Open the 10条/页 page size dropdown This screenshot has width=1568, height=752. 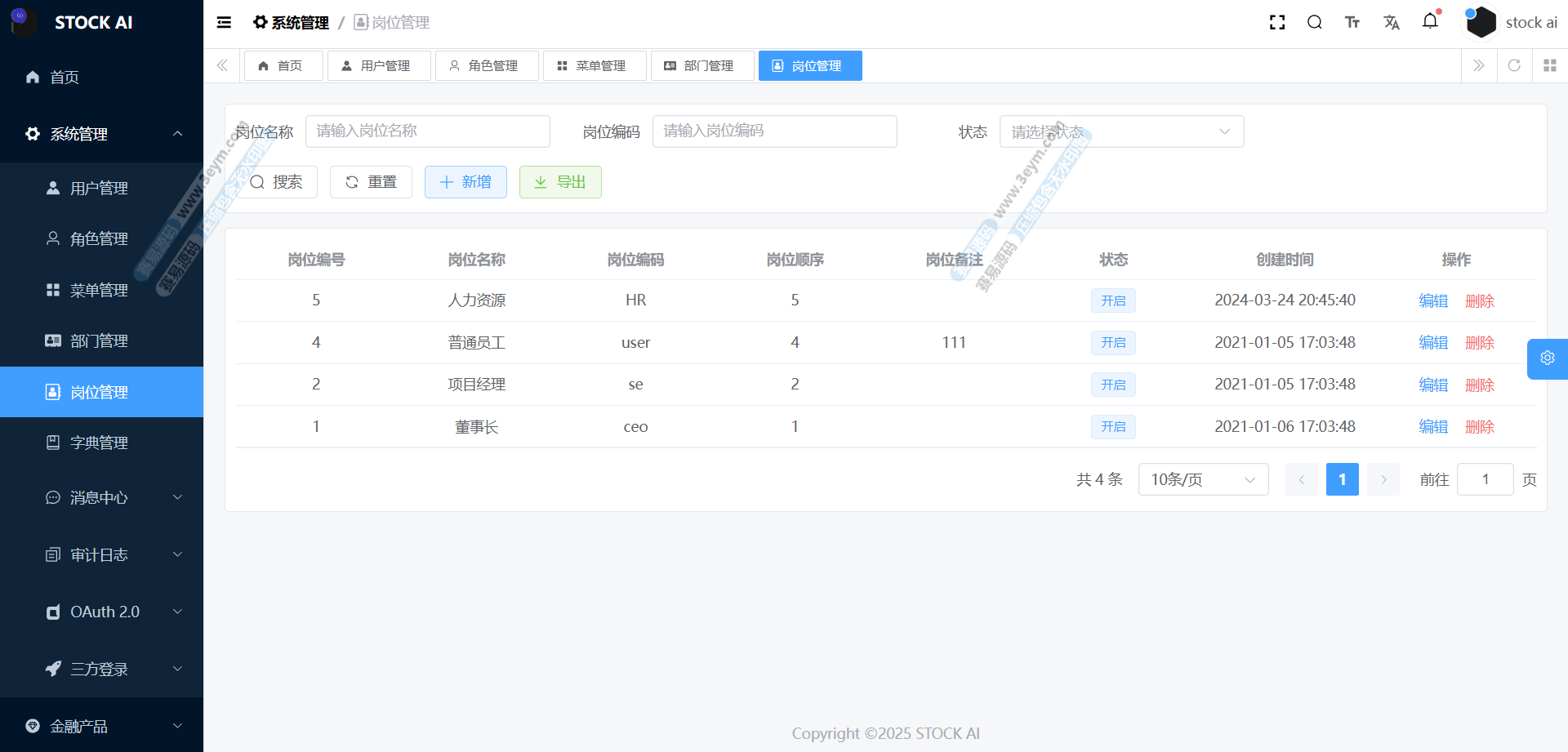[1202, 480]
